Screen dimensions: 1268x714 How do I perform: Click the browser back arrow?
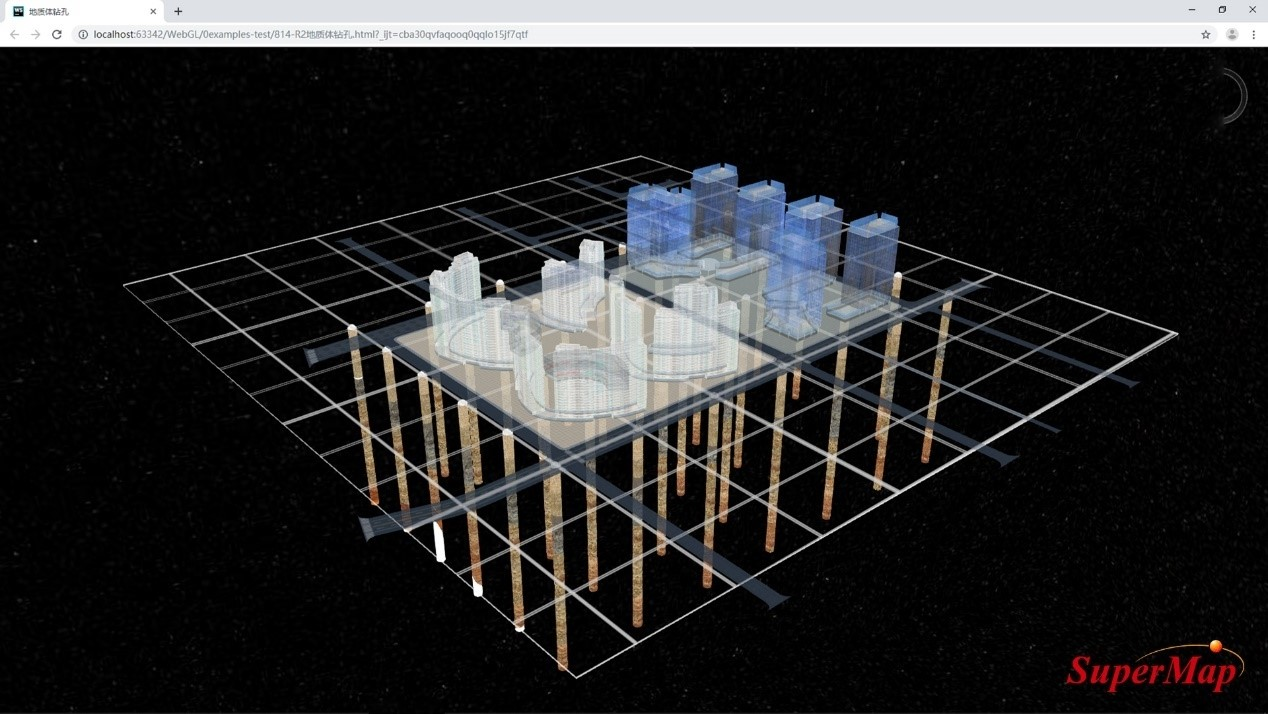[14, 34]
